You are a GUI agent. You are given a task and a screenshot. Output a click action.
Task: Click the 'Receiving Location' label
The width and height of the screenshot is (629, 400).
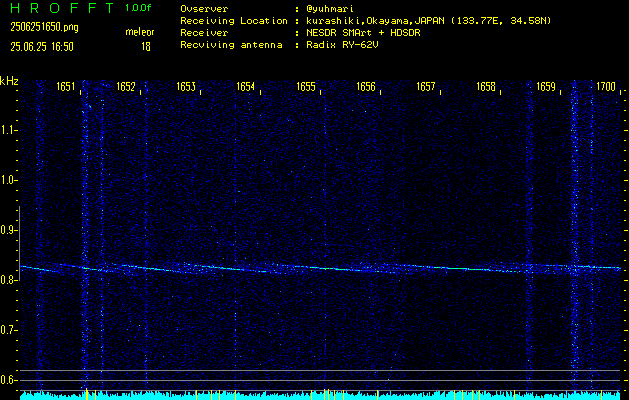(234, 21)
